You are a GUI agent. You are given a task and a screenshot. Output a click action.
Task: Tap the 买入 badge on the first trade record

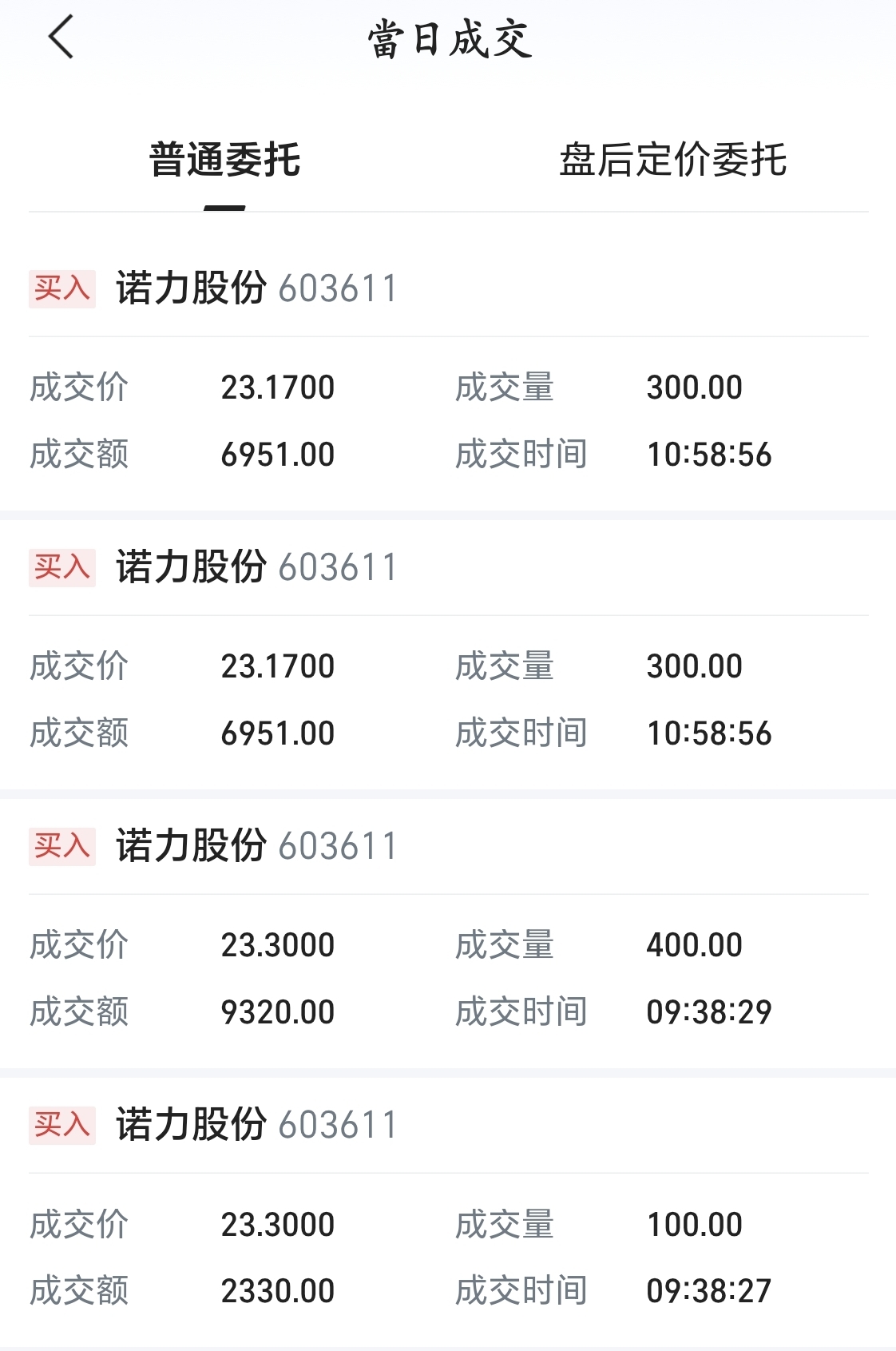(62, 288)
